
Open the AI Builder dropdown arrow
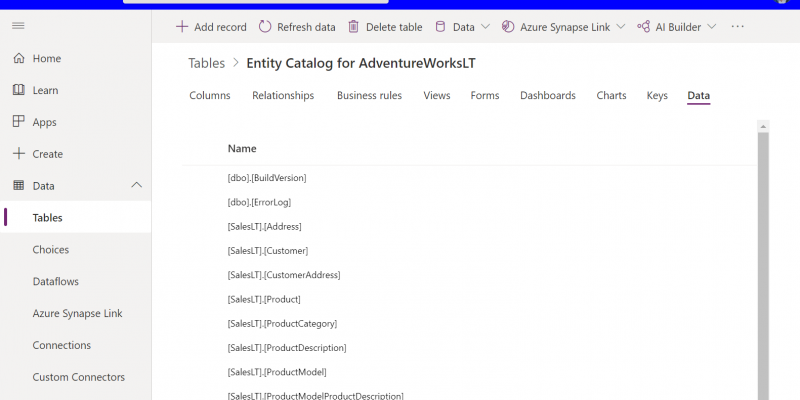(711, 27)
